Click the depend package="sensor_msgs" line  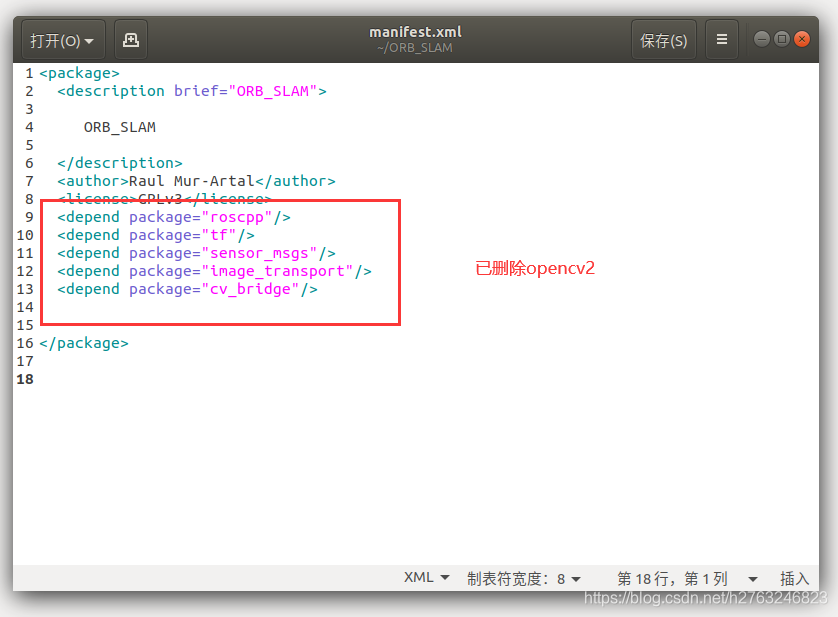point(196,253)
